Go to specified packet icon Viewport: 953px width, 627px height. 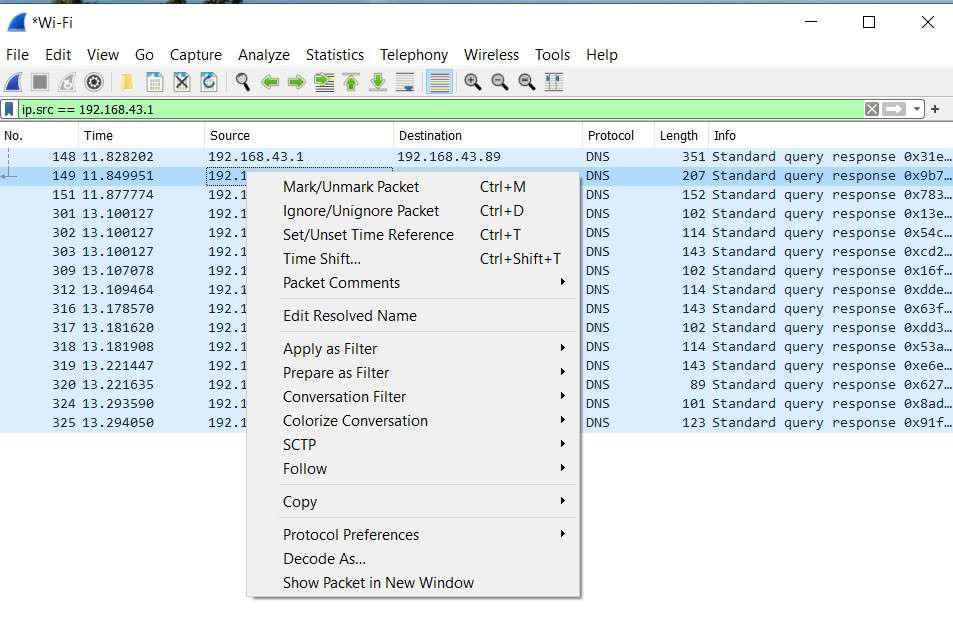tap(324, 82)
